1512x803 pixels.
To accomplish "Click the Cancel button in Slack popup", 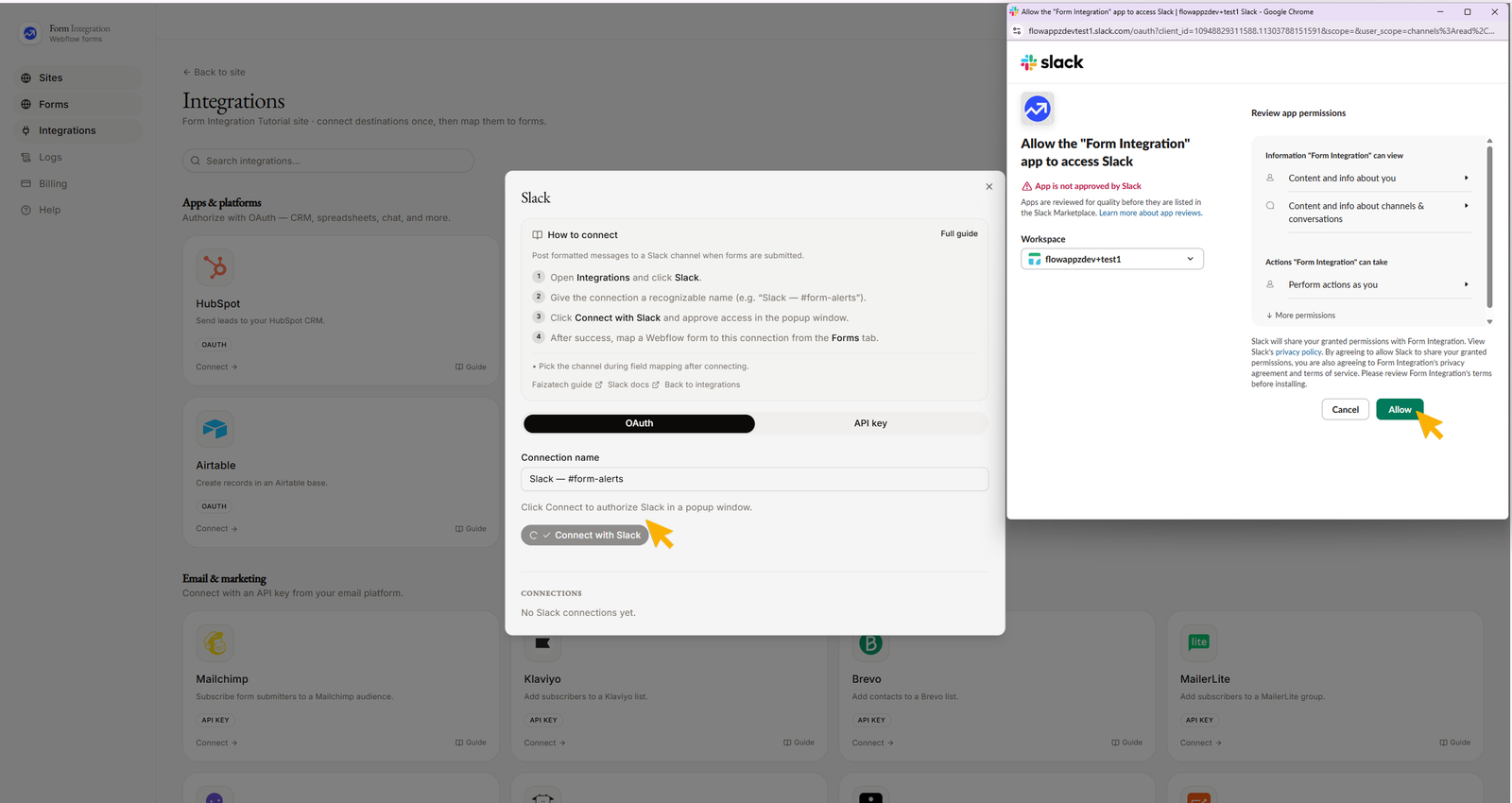I will pos(1345,410).
